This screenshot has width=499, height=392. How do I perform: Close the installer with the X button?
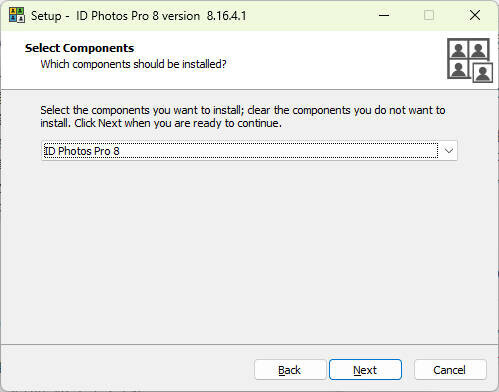coord(475,15)
